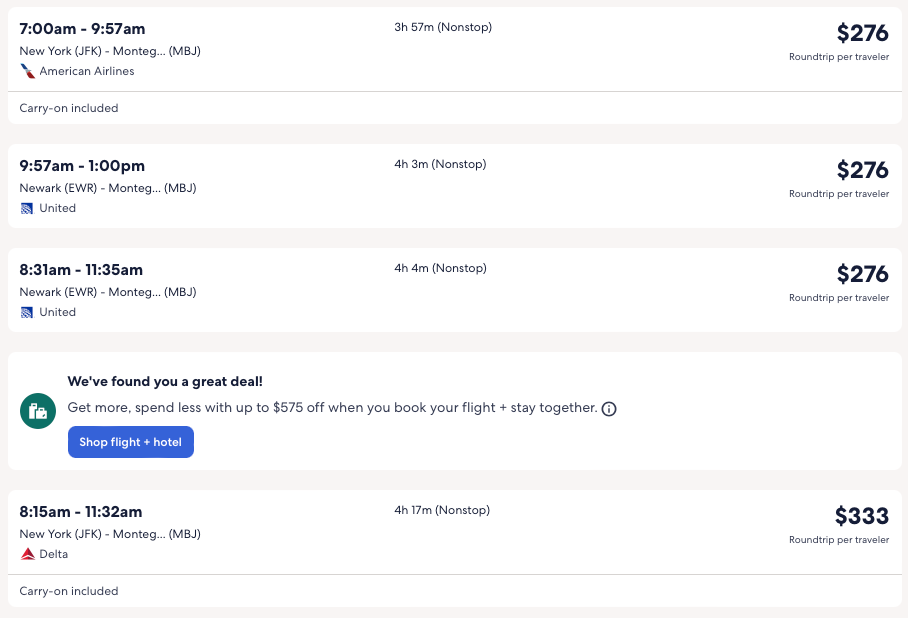Click the green flight + hotel package icon
The height and width of the screenshot is (618, 908).
(38, 411)
